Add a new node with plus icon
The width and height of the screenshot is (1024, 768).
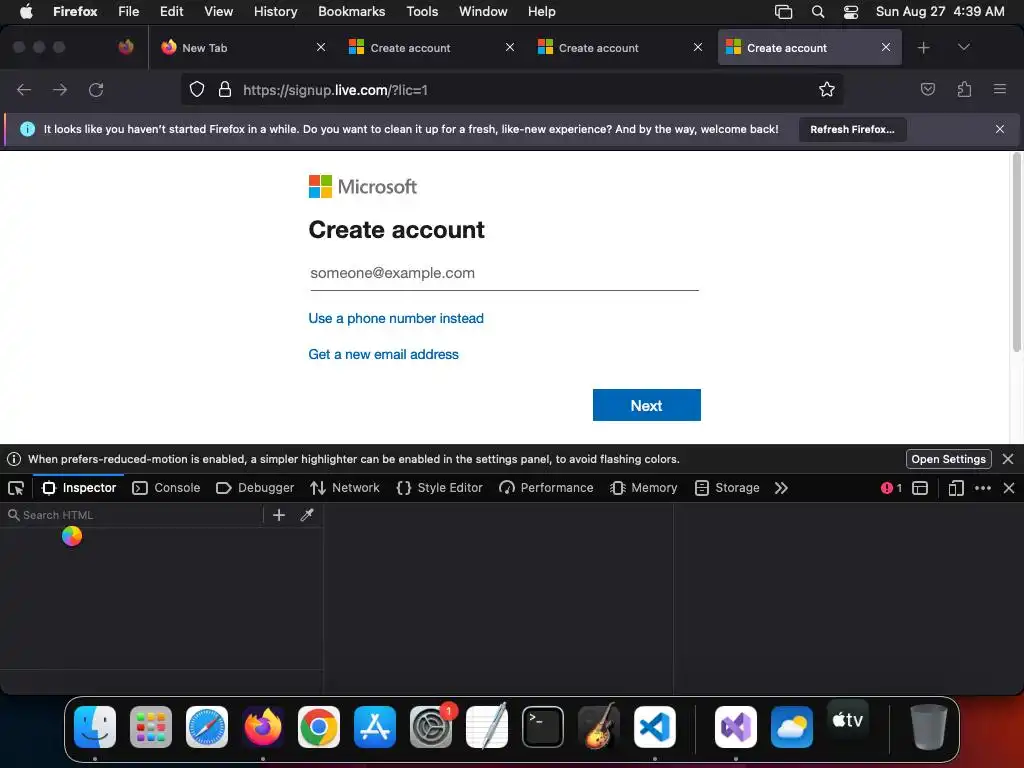(279, 515)
